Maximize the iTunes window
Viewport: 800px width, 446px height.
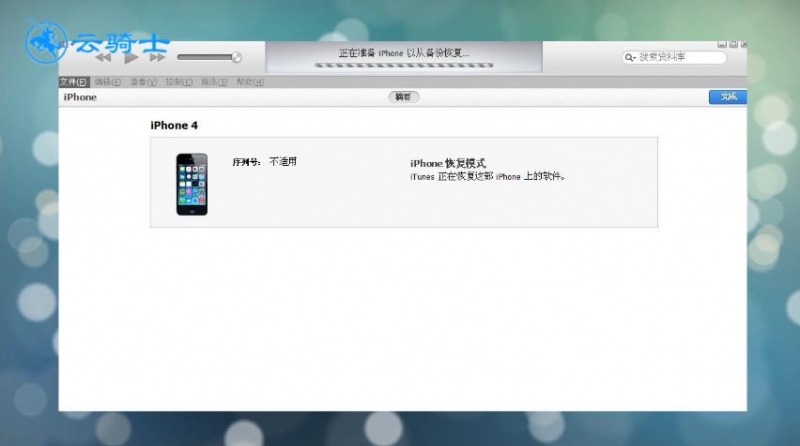(x=733, y=44)
